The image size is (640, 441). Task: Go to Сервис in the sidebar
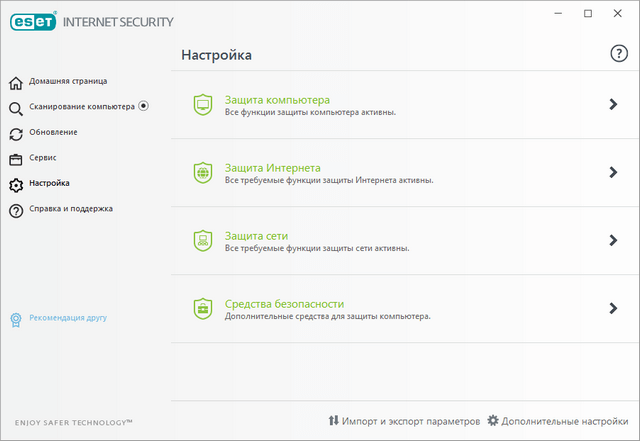43,158
